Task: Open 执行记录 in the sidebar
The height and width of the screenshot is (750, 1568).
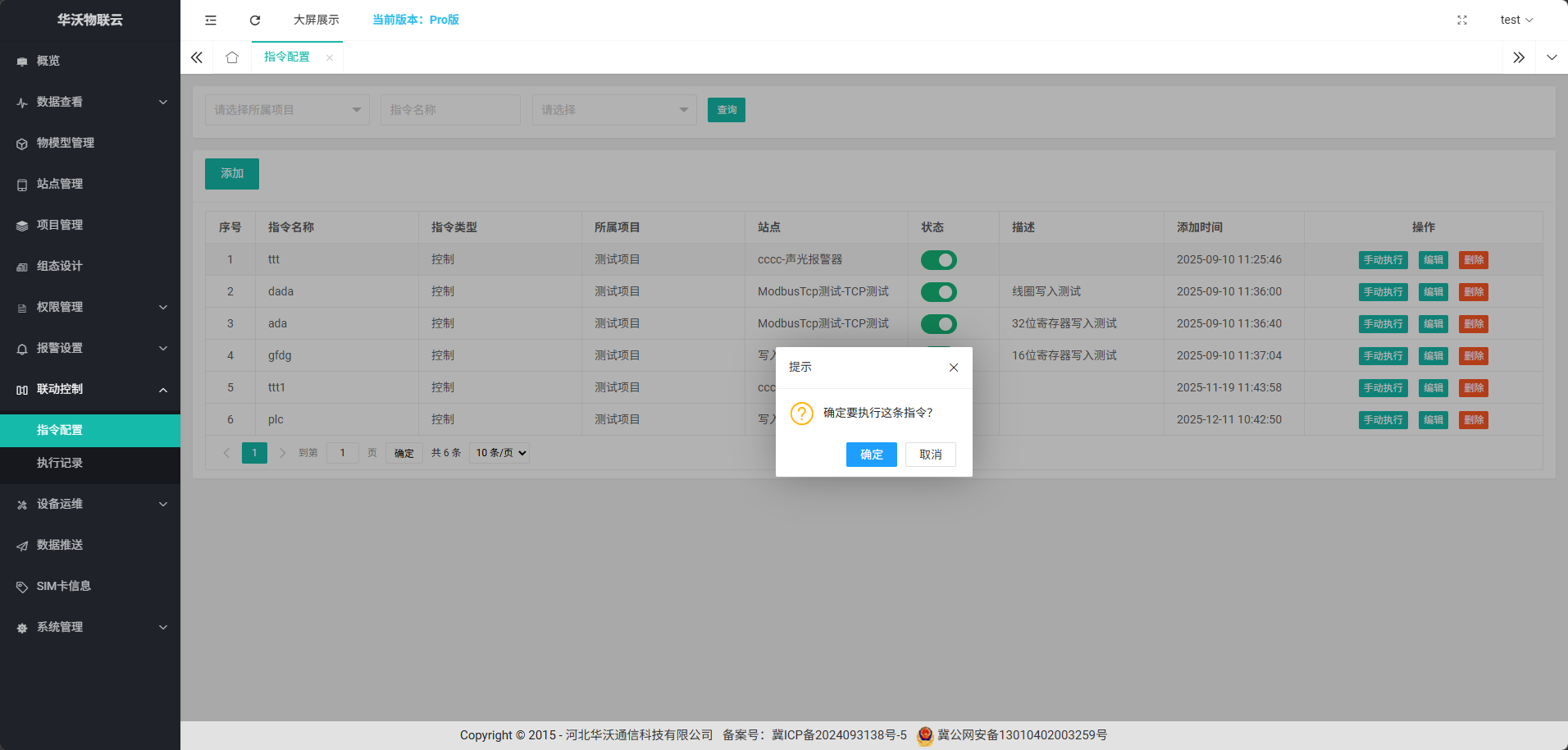Action: click(60, 463)
